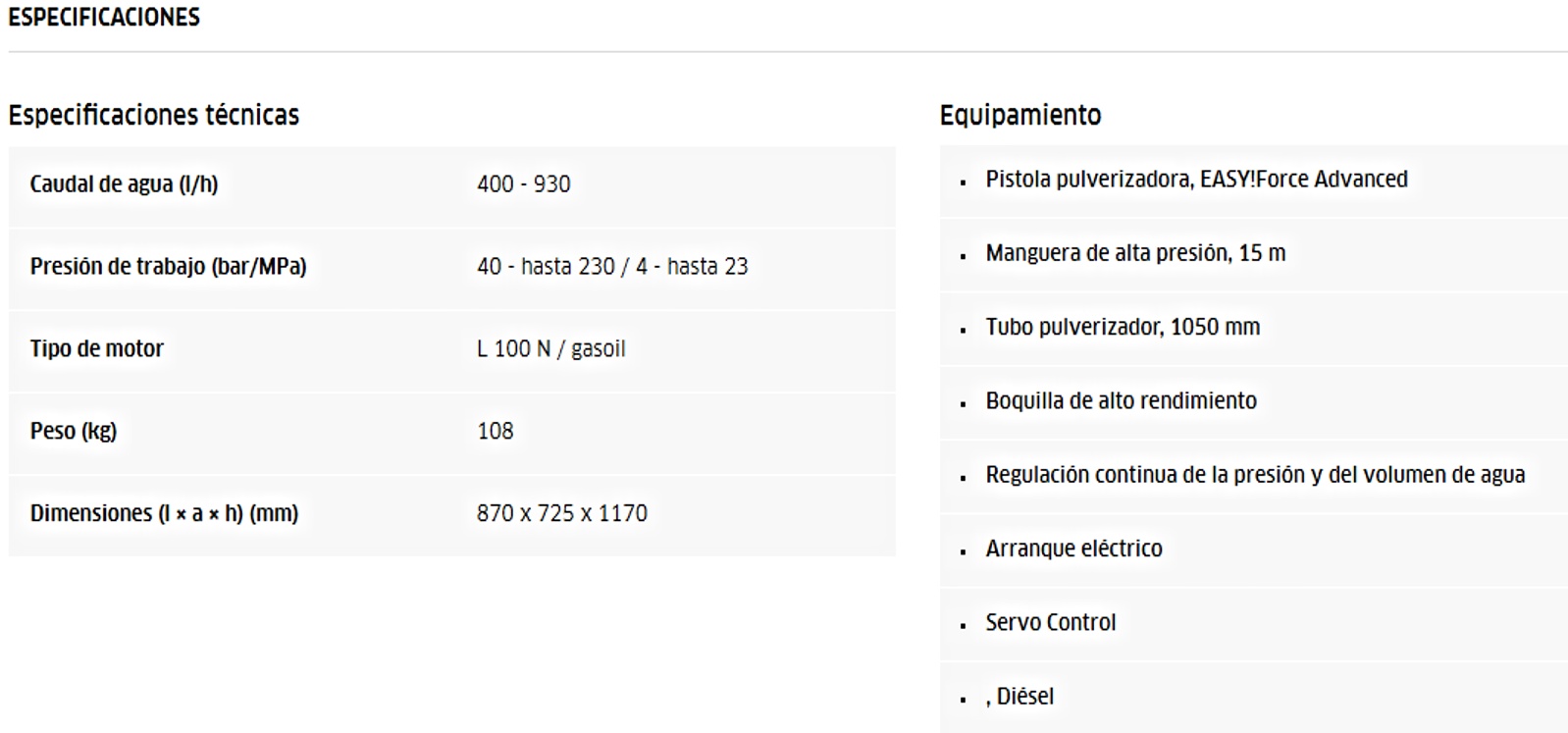1568x733 pixels.
Task: Select Tubo pulverizador, 1050 mm item
Action: click(1124, 327)
